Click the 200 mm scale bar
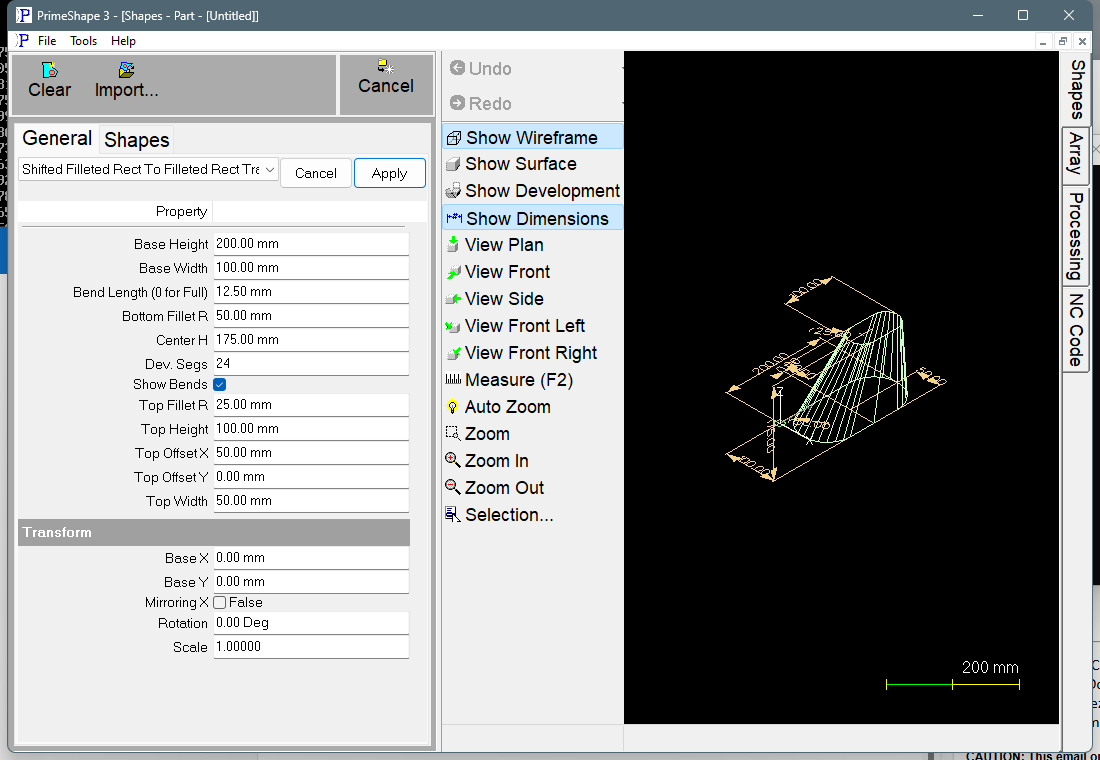This screenshot has height=760, width=1100. coord(953,684)
